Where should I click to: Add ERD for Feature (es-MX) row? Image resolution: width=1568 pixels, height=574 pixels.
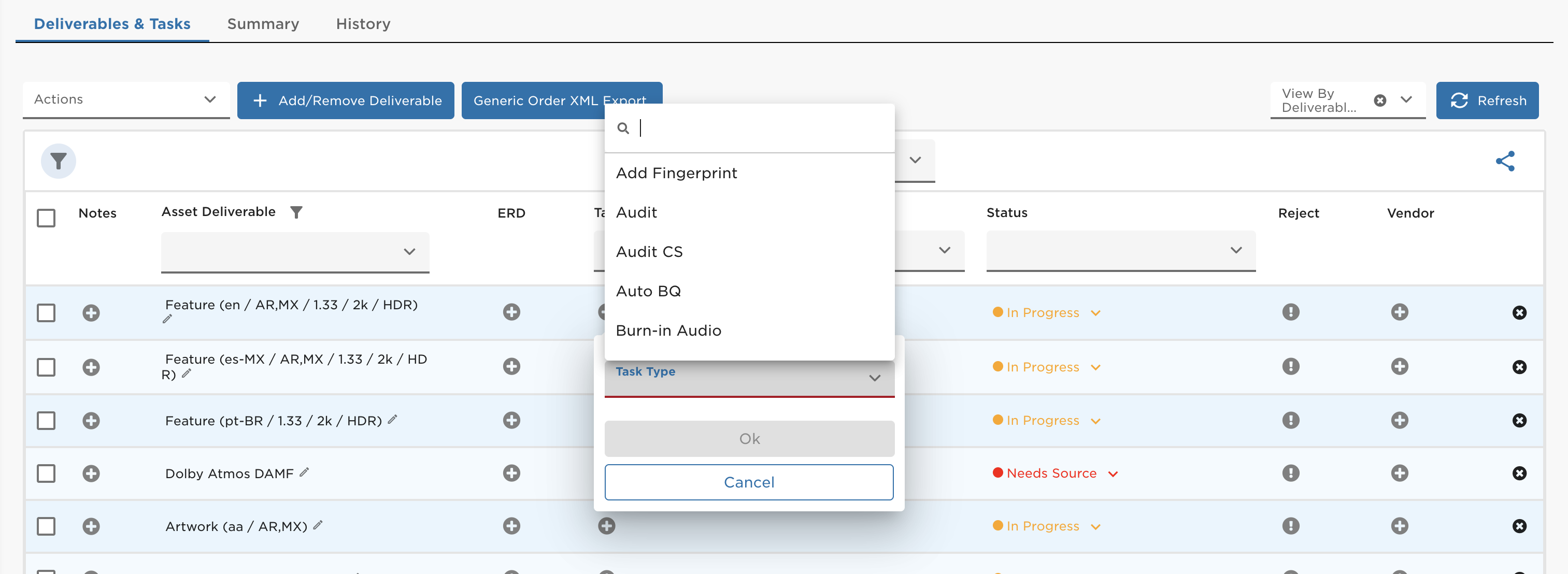[512, 366]
